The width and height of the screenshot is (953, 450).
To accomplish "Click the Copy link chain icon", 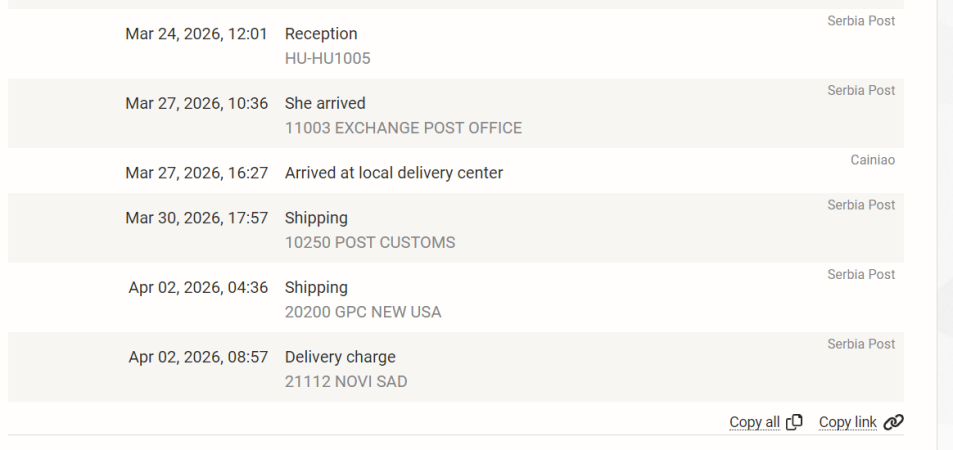I will [x=895, y=422].
